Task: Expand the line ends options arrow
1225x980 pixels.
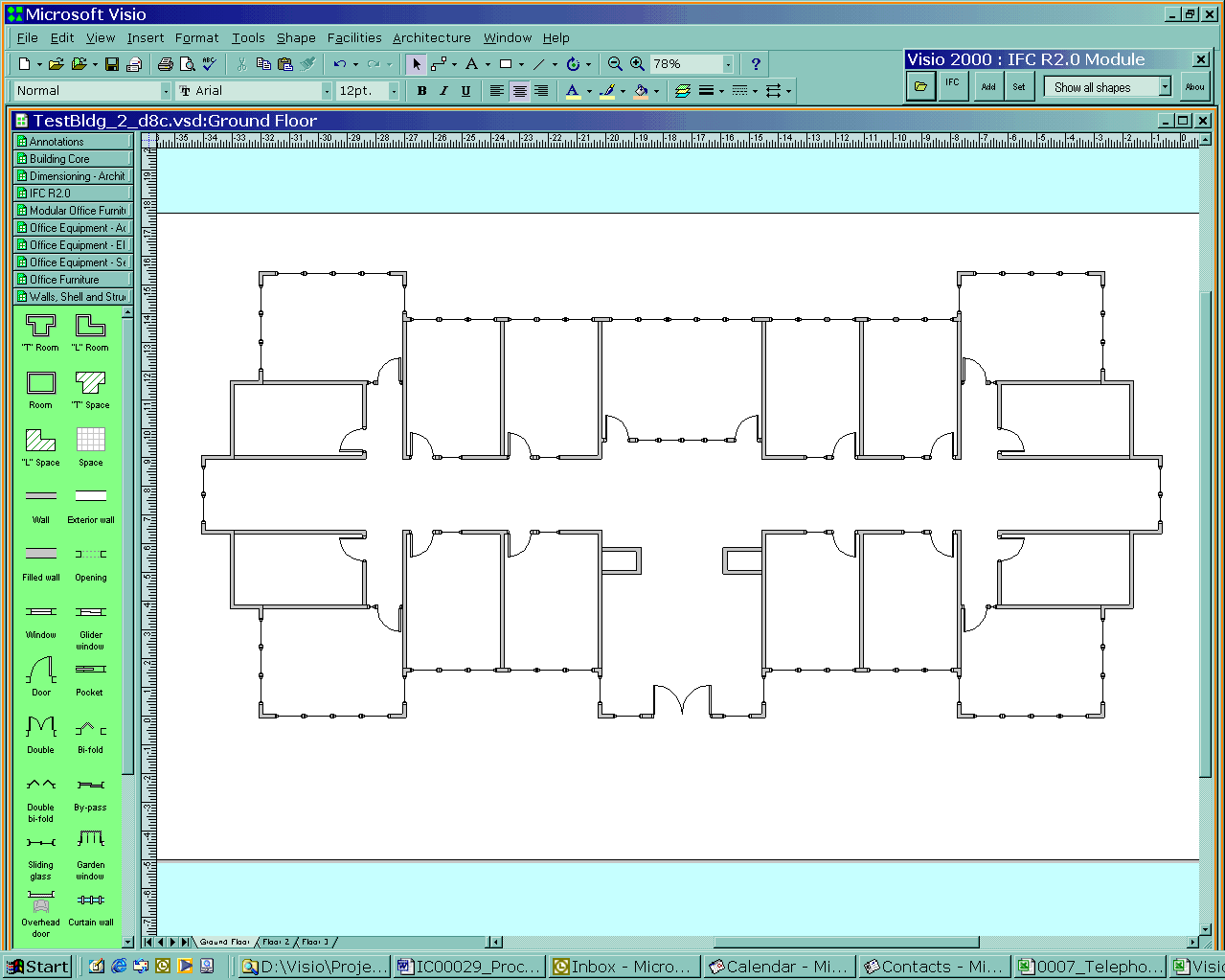Action: coord(788,91)
